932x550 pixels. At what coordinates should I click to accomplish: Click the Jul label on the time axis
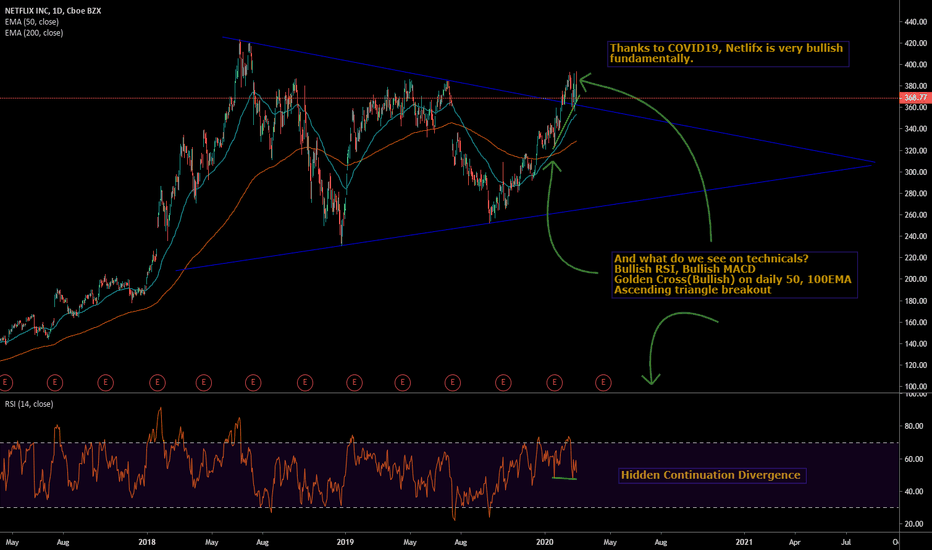tap(846, 542)
